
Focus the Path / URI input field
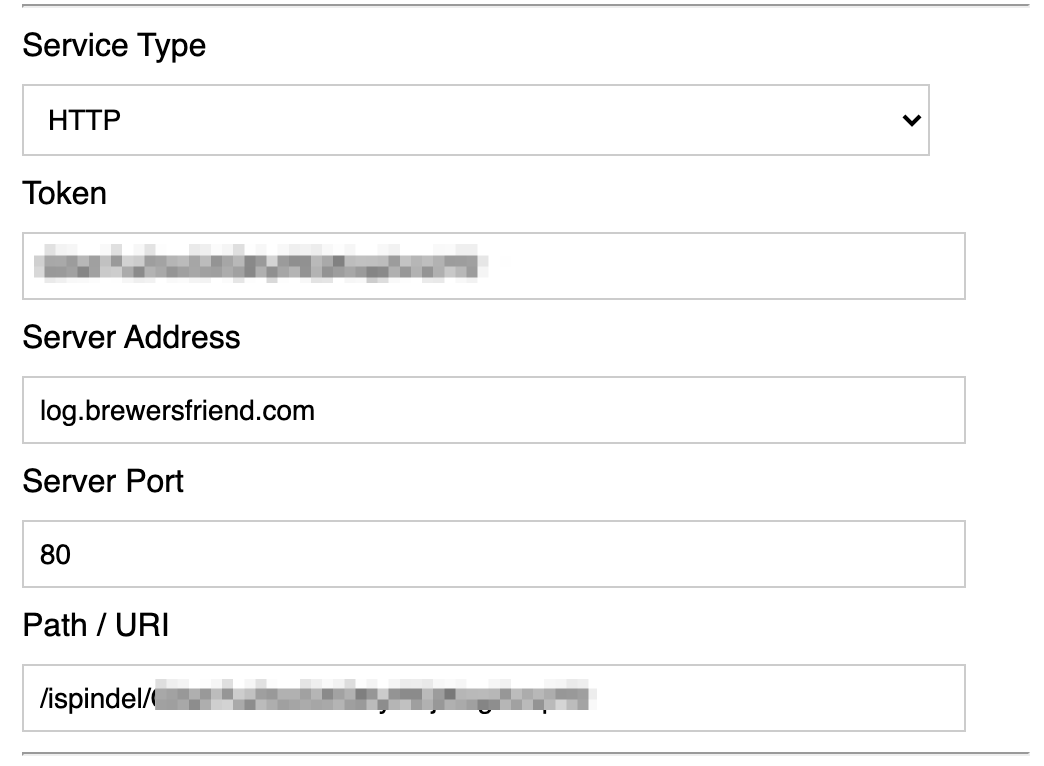(x=780, y=698)
